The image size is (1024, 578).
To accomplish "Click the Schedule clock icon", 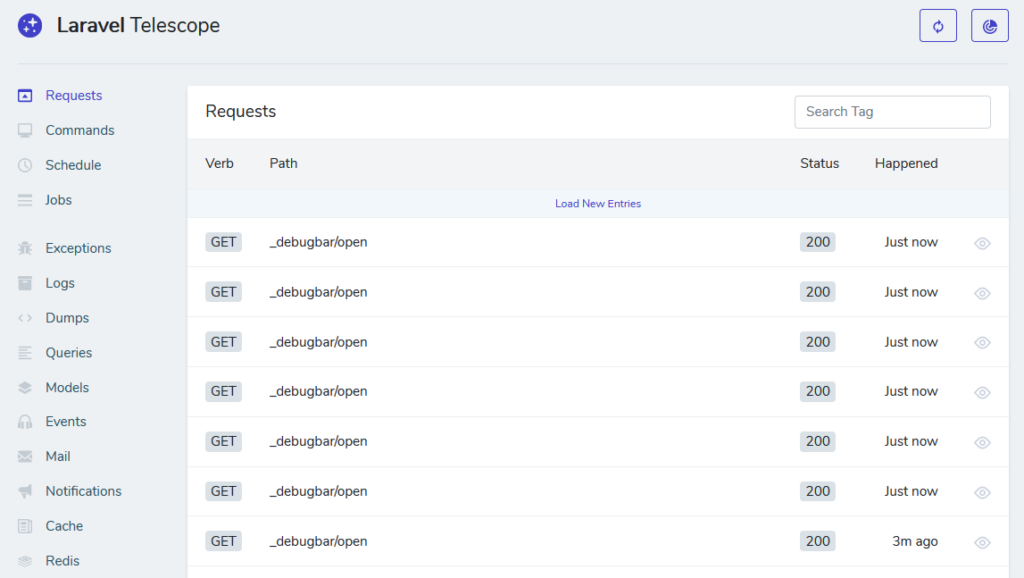I will coord(25,165).
